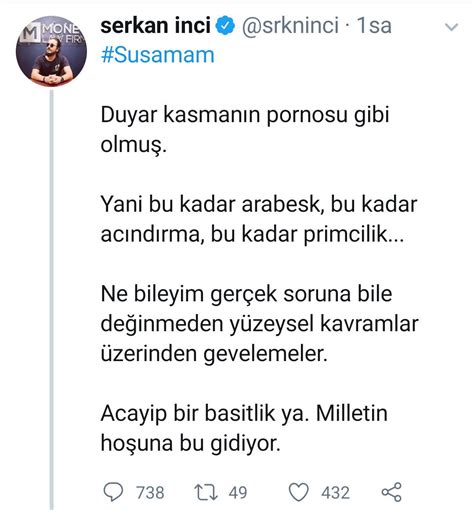474x510 pixels.
Task: Open the serkan inci display name
Action: [156, 26]
